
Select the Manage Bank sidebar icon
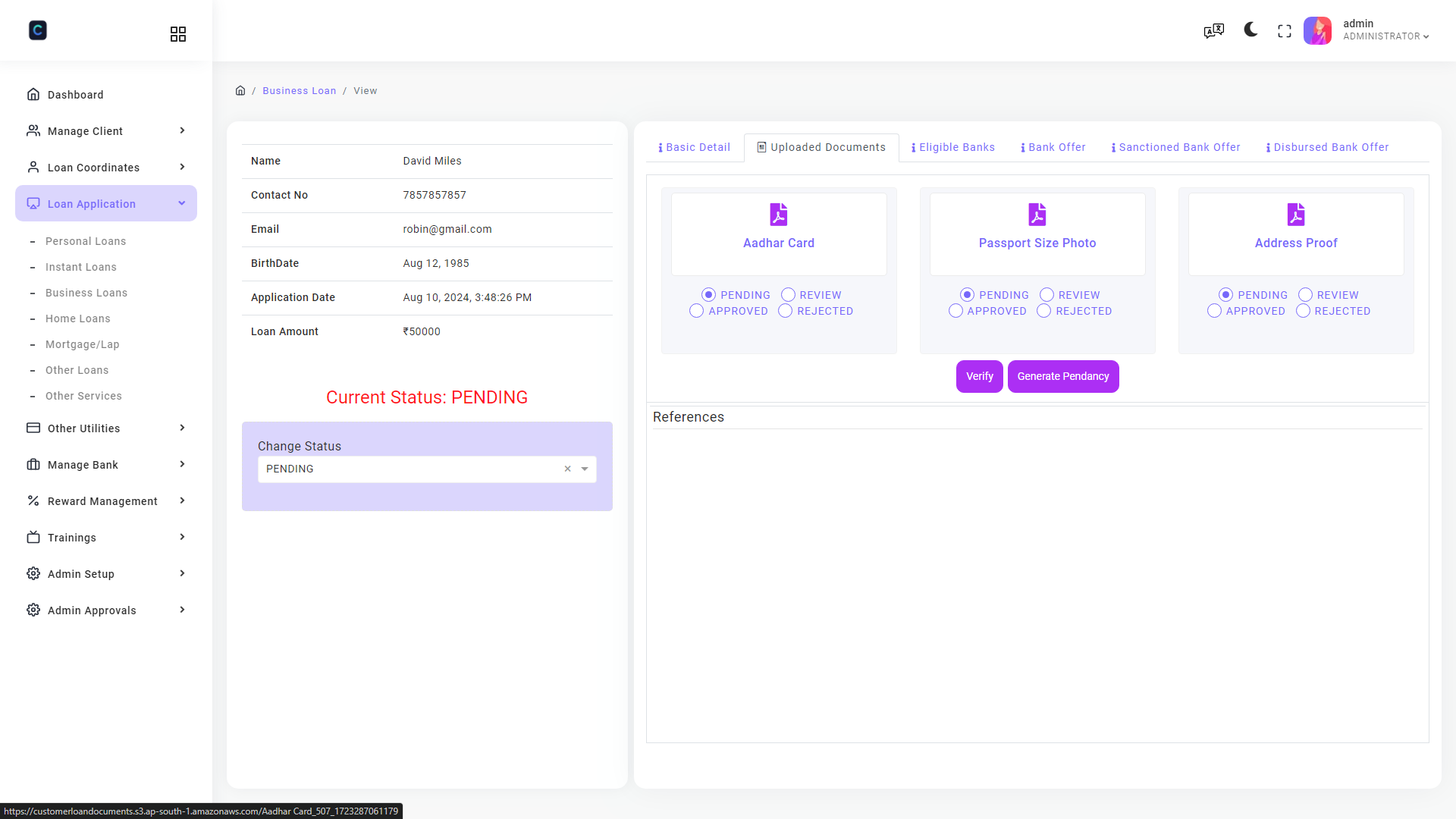[x=33, y=464]
